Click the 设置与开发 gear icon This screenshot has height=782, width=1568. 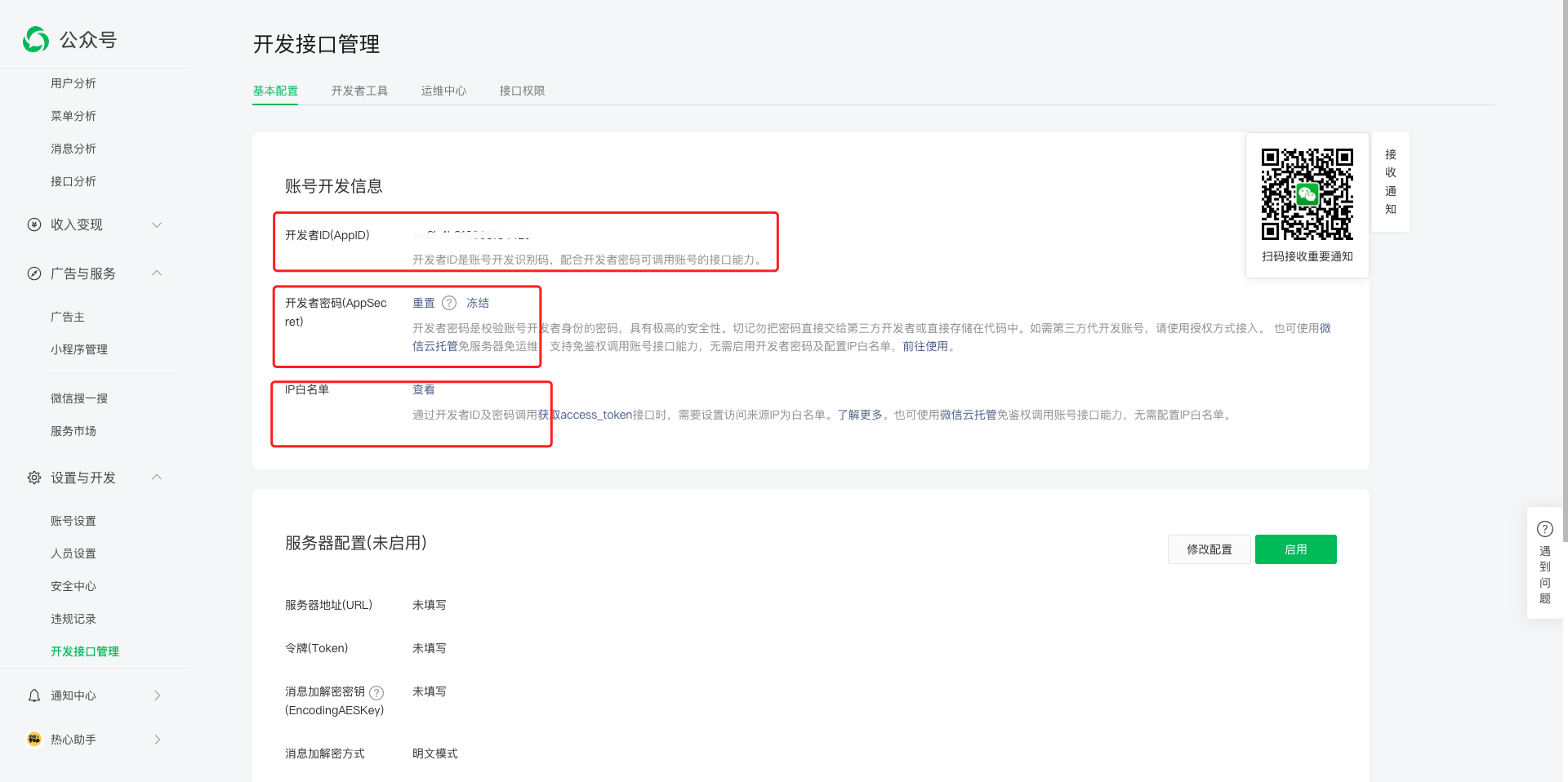coord(33,478)
